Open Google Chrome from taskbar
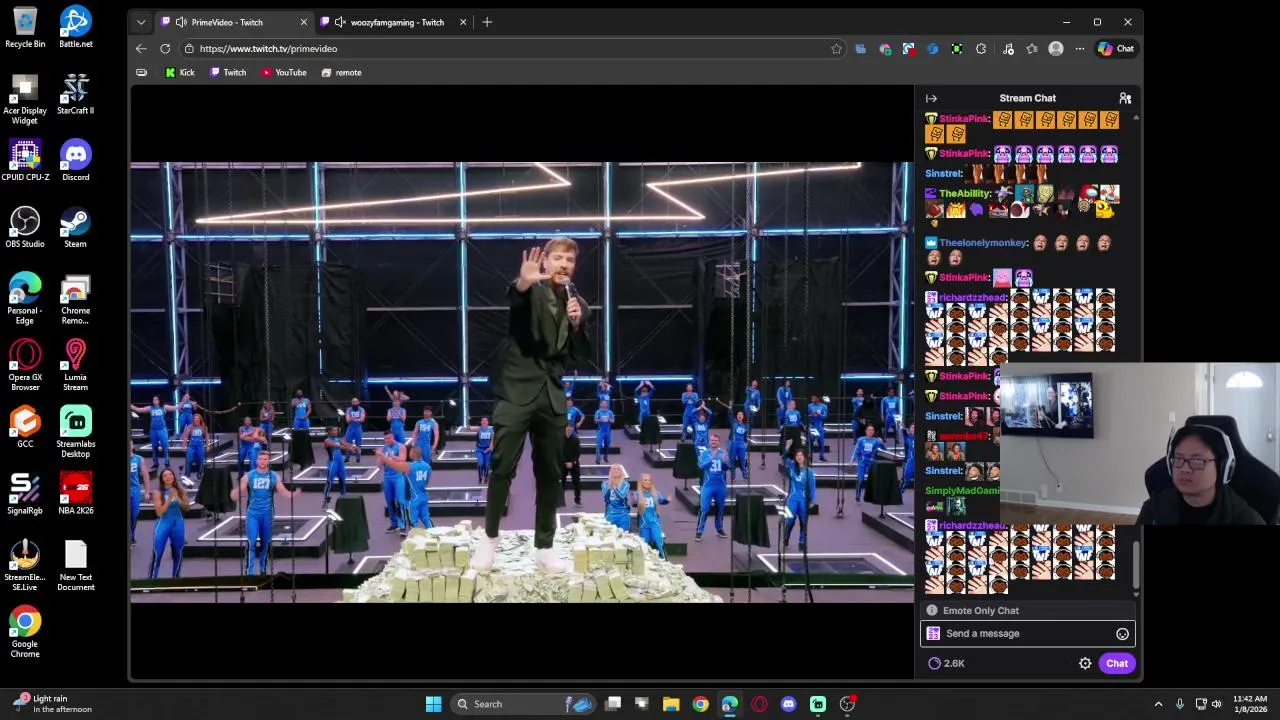 (700, 704)
